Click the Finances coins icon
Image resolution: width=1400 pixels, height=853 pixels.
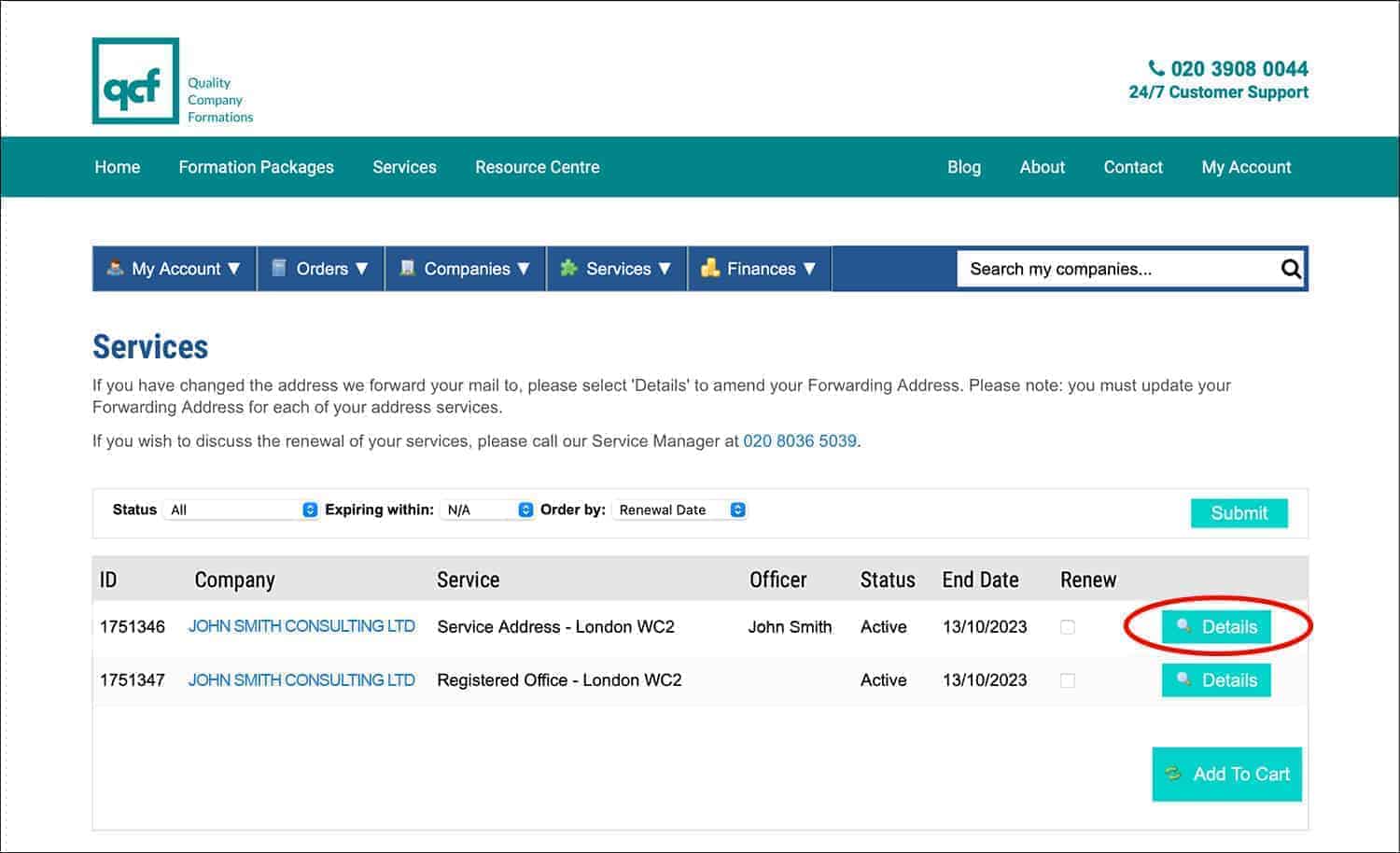711,268
